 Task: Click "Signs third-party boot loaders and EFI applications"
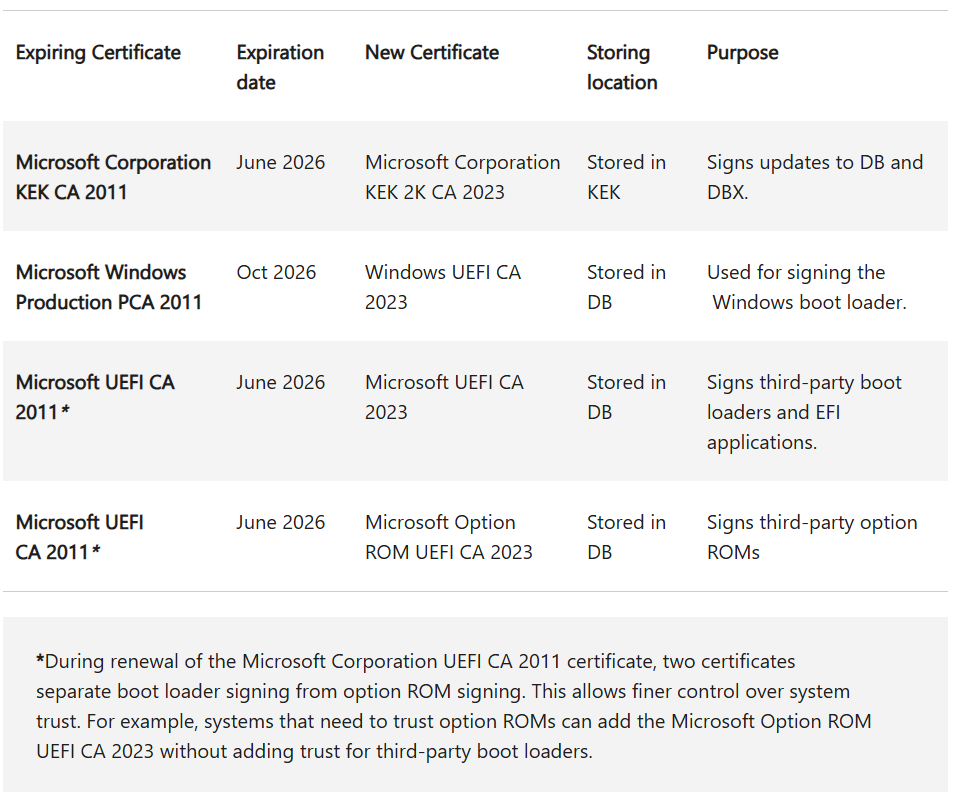click(804, 412)
